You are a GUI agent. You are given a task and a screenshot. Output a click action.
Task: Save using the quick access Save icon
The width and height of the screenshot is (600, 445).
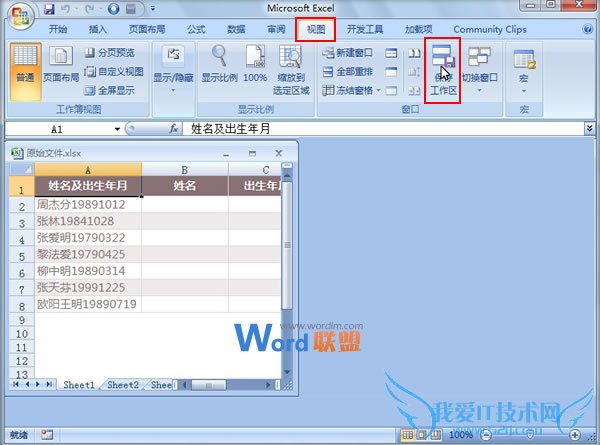pyautogui.click(x=49, y=9)
